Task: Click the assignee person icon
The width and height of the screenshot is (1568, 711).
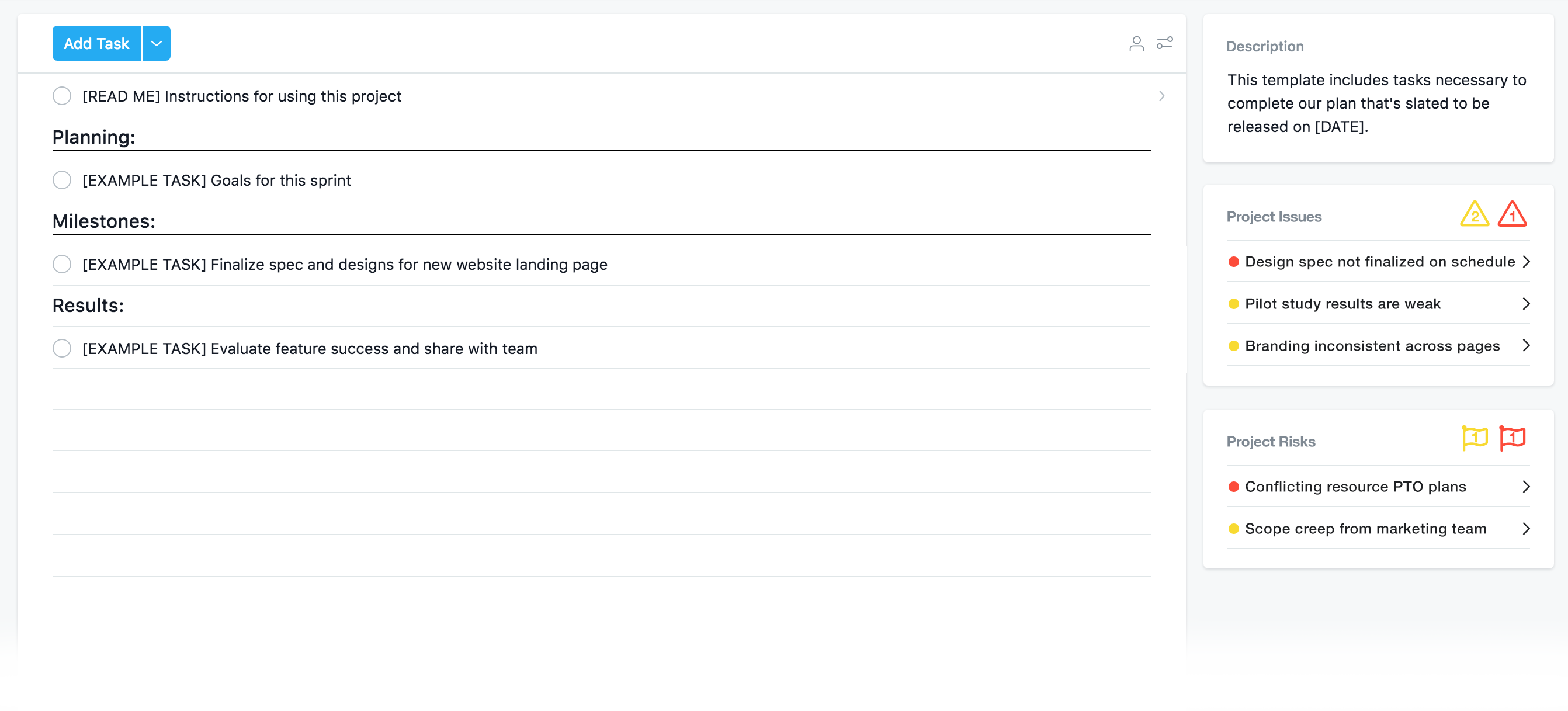Action: point(1136,43)
